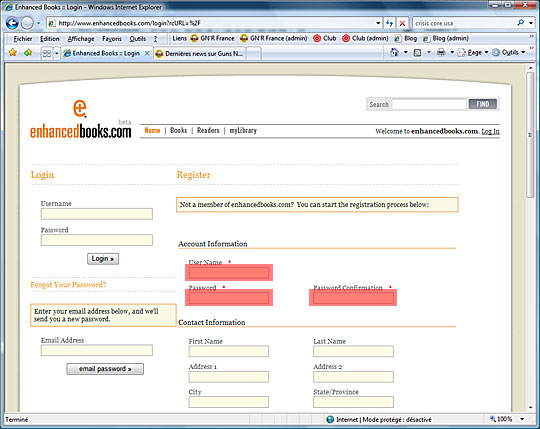540x429 pixels.
Task: Click the Email Address field
Action: tap(96, 350)
